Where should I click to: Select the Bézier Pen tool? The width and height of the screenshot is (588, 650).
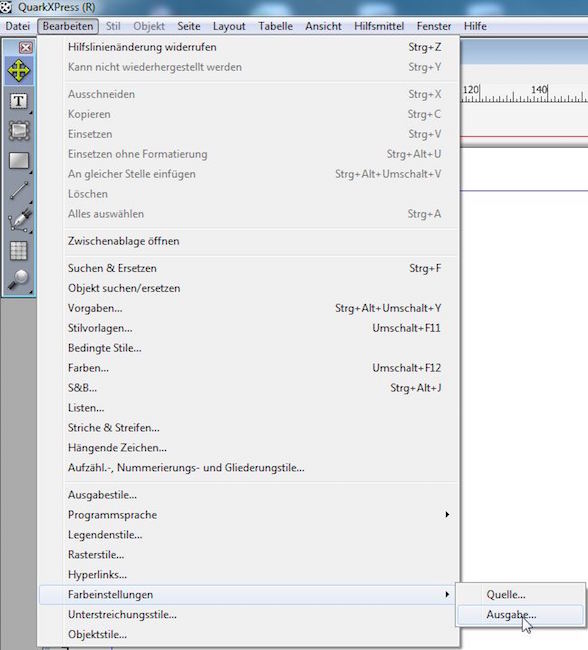[x=19, y=220]
